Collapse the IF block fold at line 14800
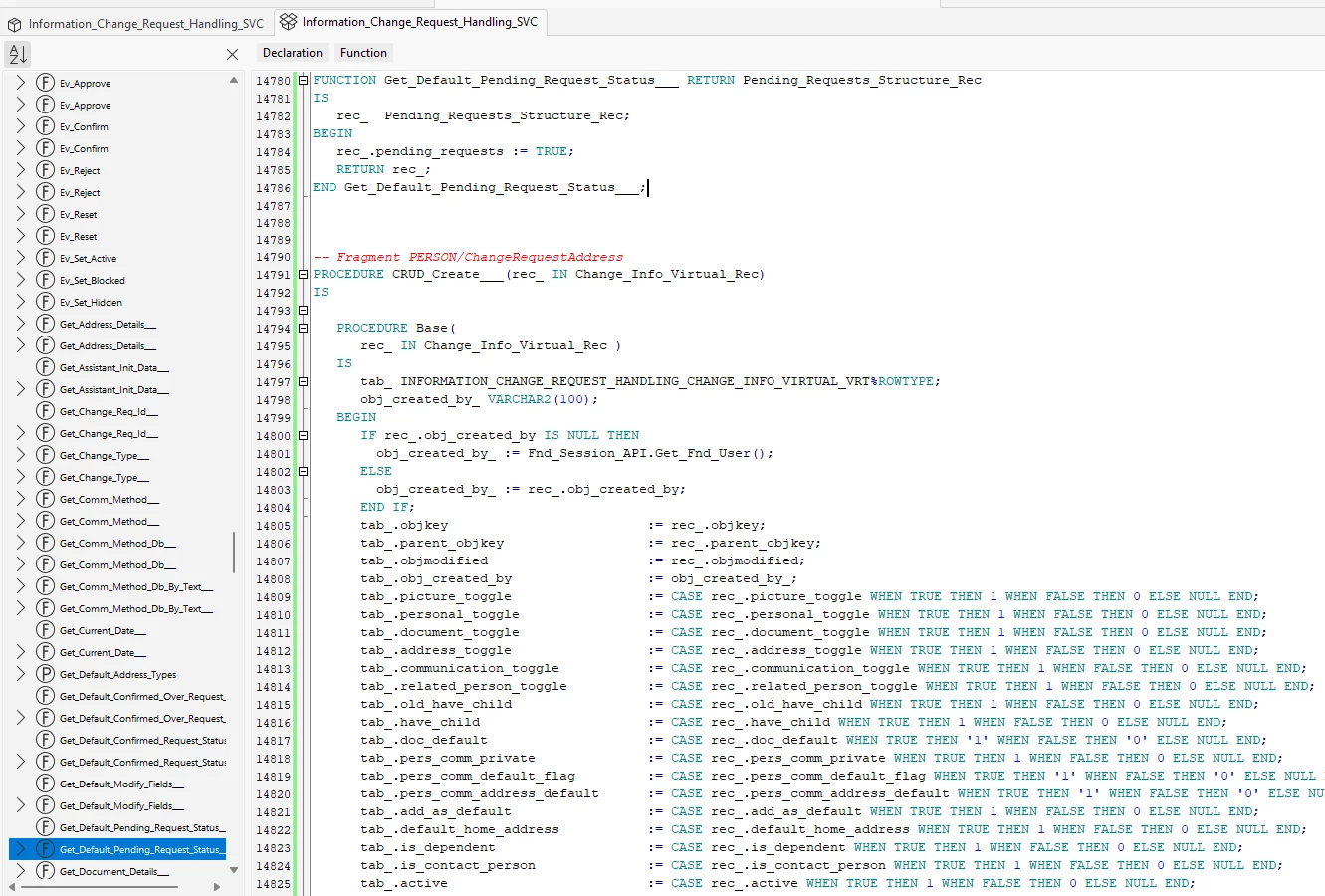 (304, 435)
